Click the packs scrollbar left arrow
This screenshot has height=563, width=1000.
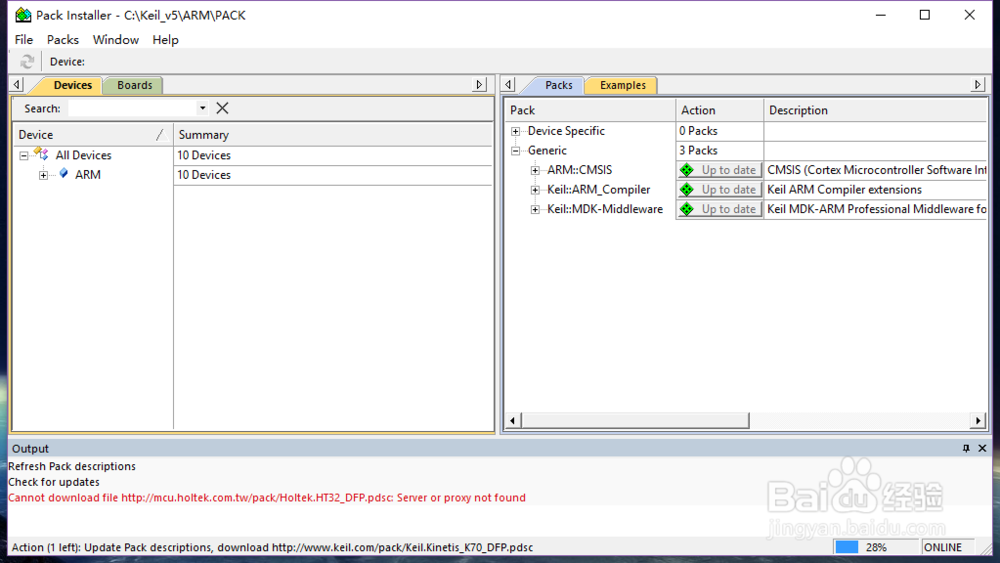tap(513, 420)
